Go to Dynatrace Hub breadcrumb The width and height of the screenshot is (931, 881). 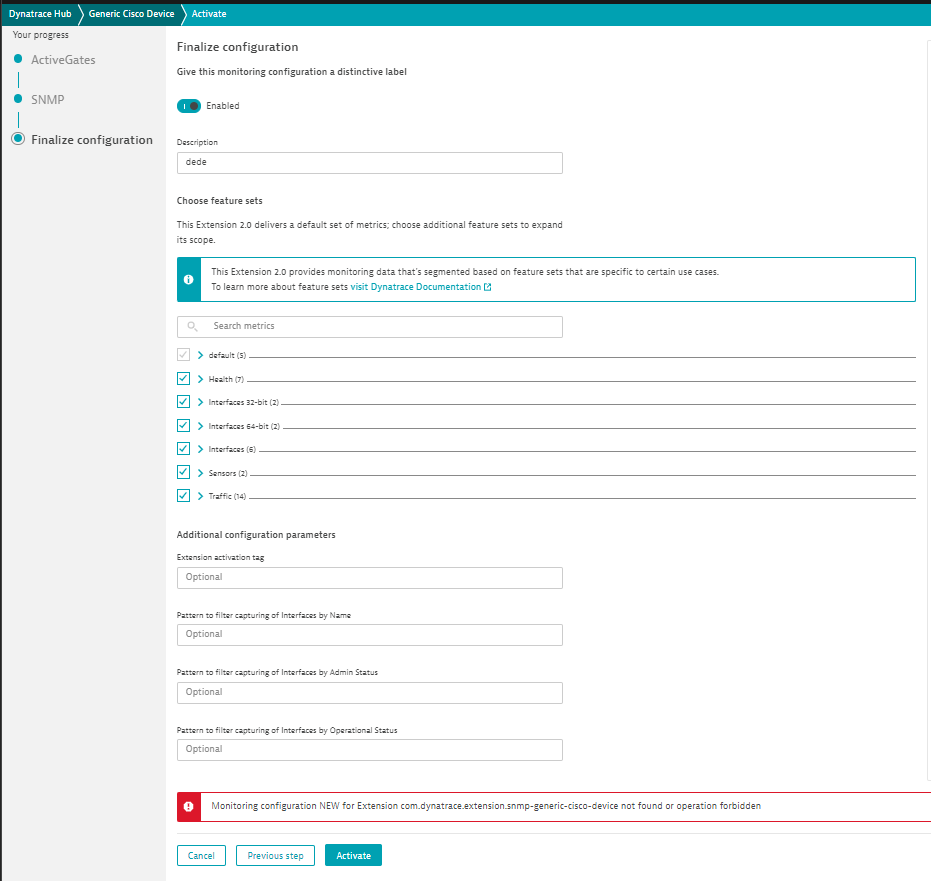point(40,14)
